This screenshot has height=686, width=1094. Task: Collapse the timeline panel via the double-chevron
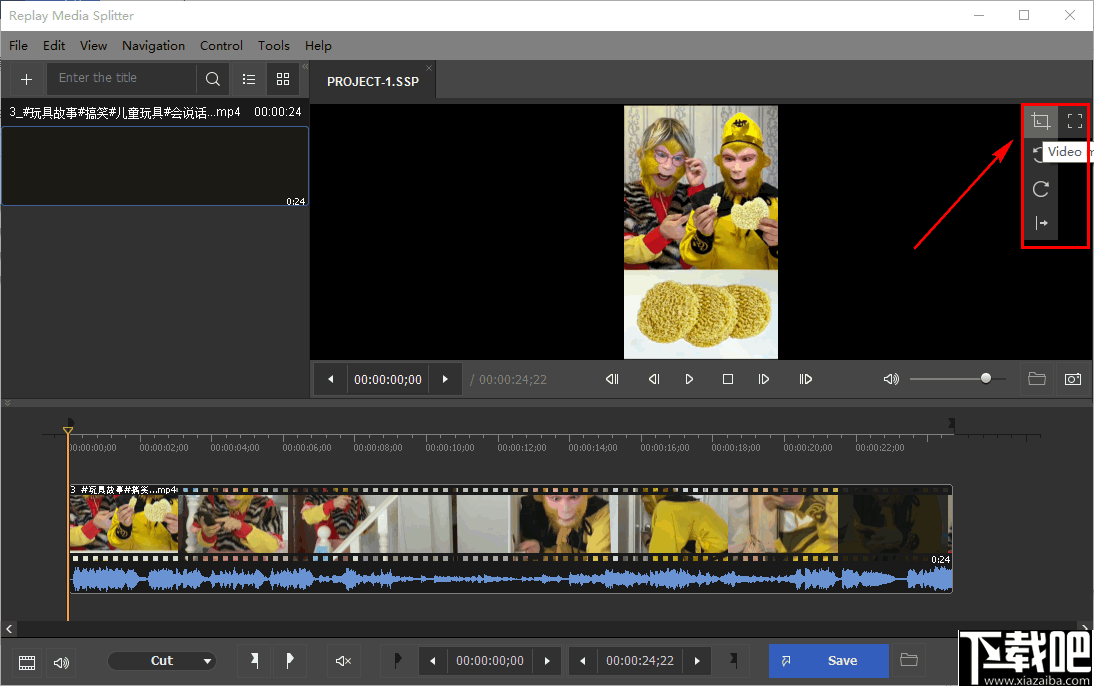[8, 403]
